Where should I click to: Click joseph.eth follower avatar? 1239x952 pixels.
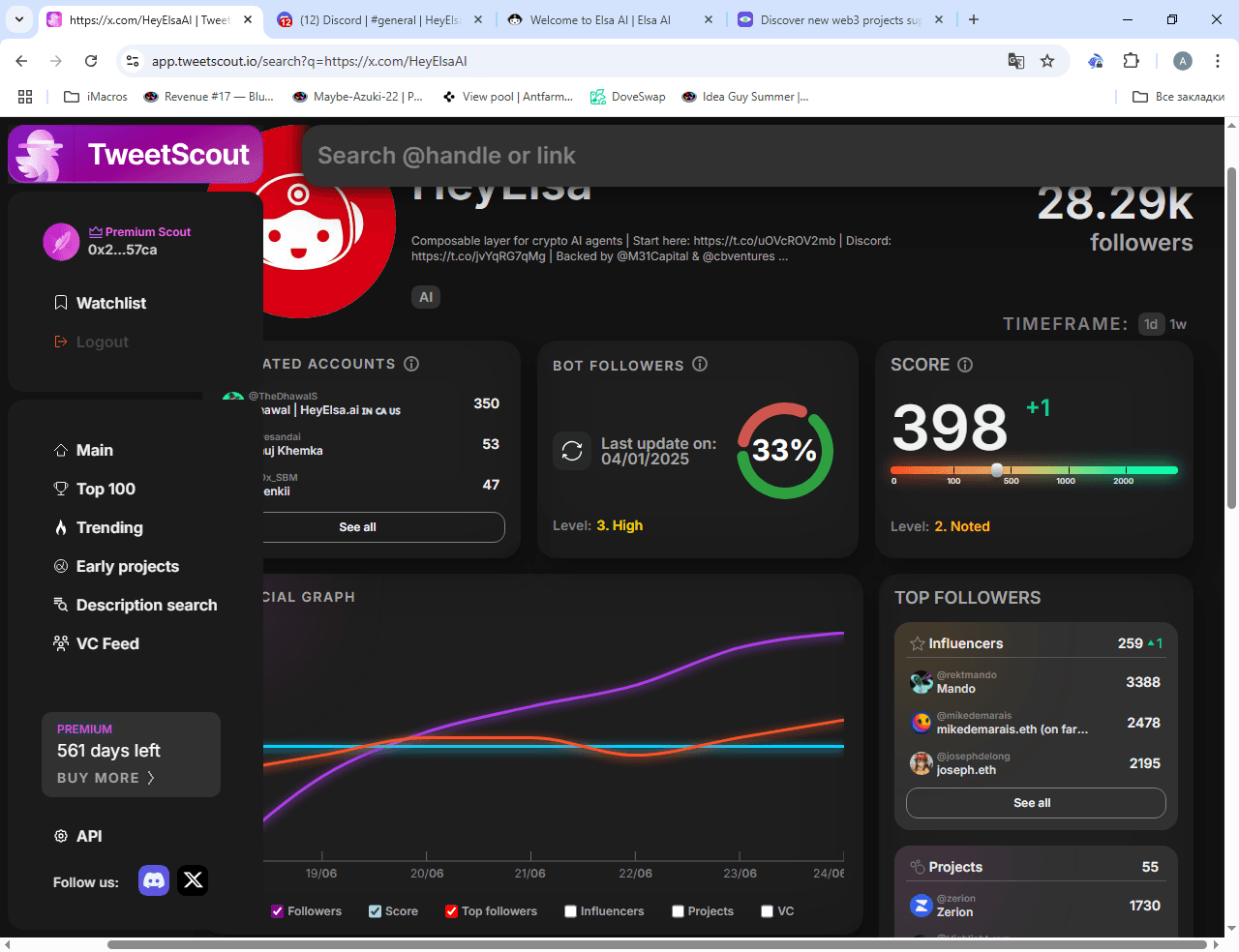click(921, 763)
